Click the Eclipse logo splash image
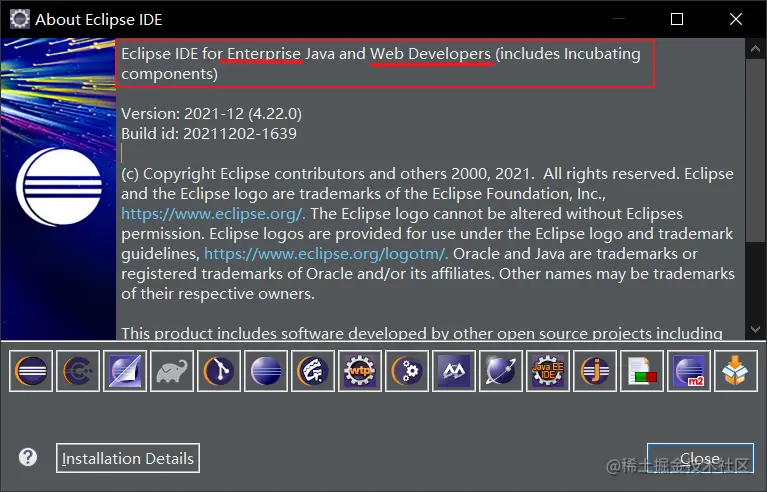This screenshot has height=492, width=767. pos(58,189)
